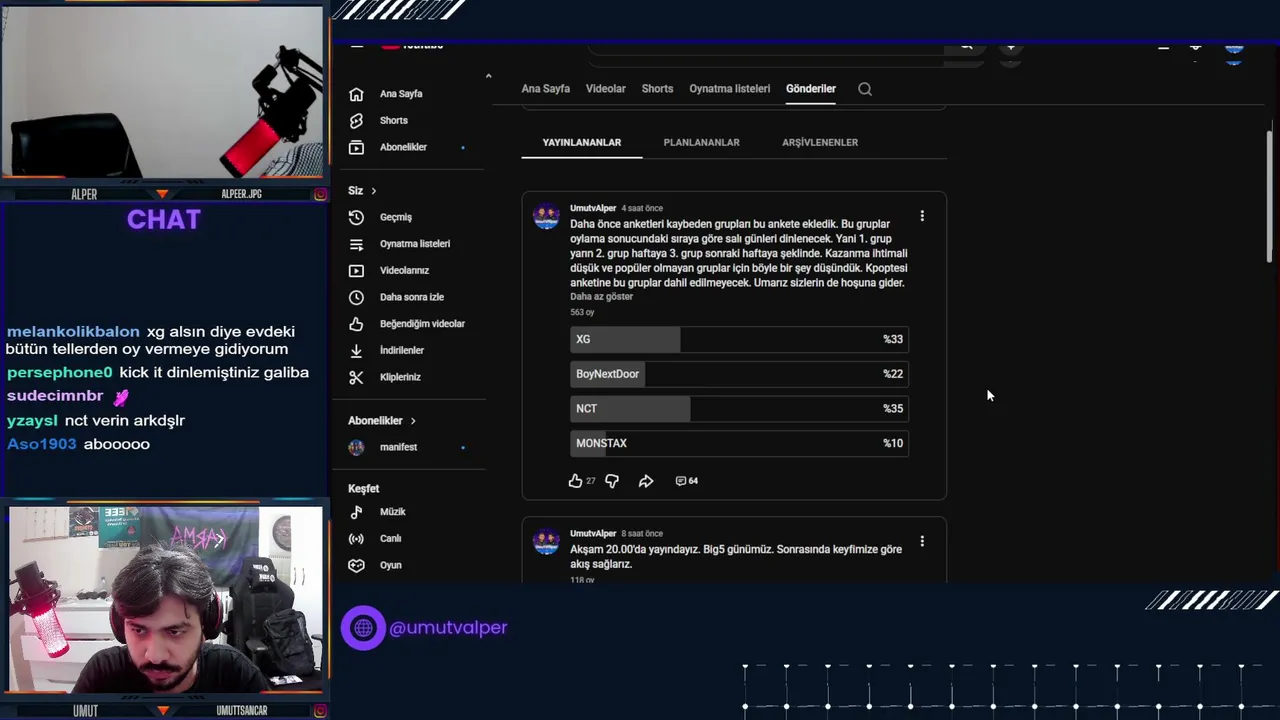Select the Gönderiler channel tab
The width and height of the screenshot is (1280, 720).
[x=811, y=89]
